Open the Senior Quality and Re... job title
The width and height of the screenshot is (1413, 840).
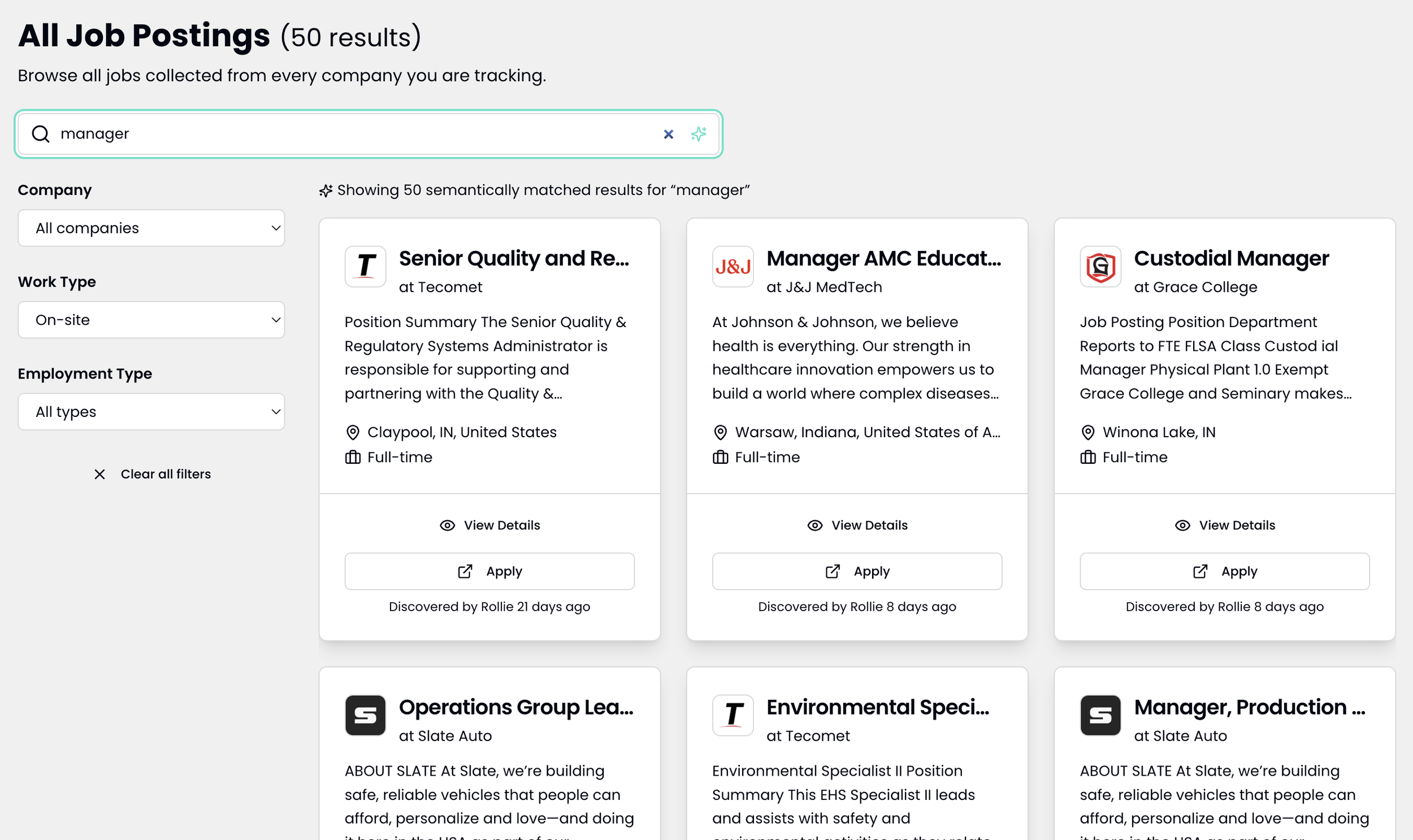(x=514, y=258)
